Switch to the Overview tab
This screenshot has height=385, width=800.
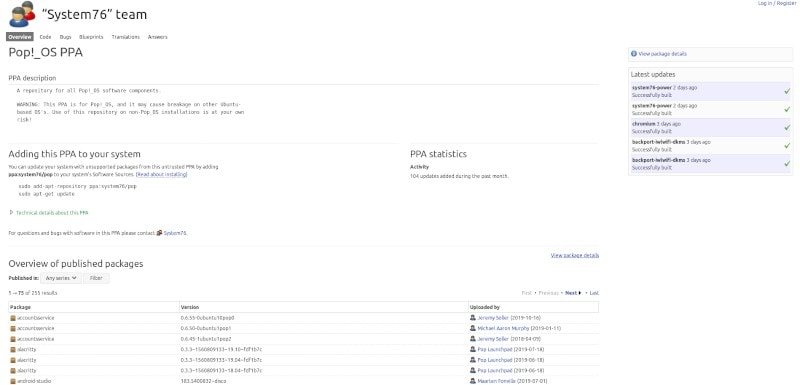(x=20, y=37)
